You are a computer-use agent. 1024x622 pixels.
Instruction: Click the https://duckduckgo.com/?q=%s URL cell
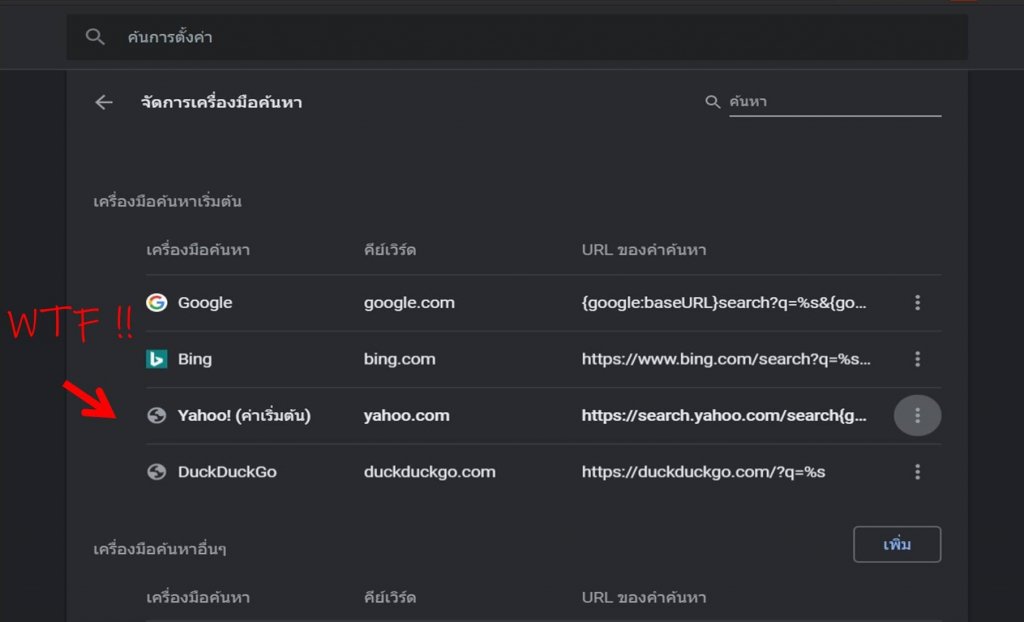point(703,472)
